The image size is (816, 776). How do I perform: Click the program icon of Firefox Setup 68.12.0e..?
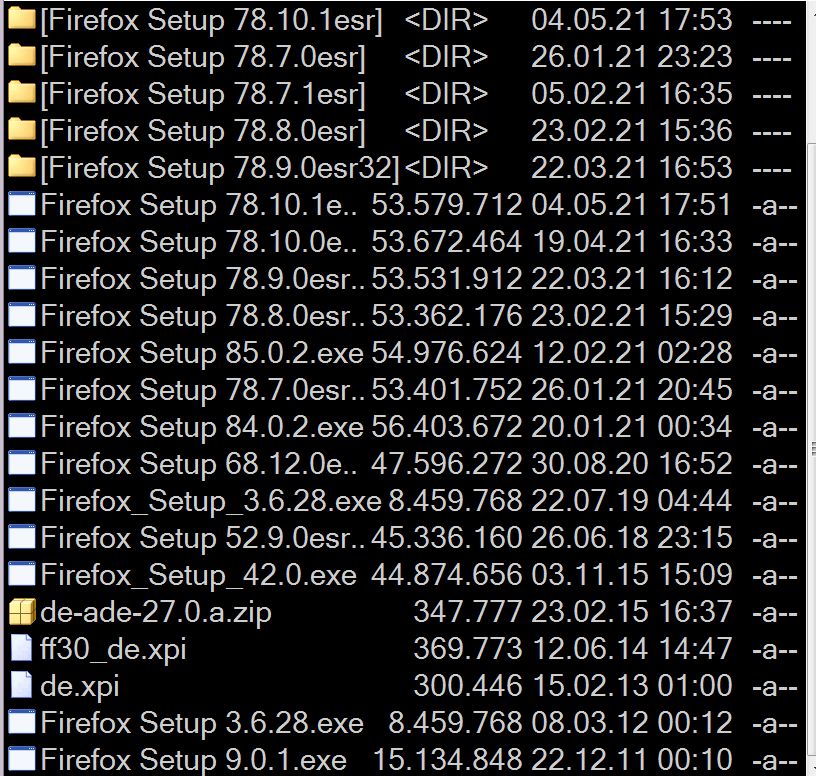(22, 462)
